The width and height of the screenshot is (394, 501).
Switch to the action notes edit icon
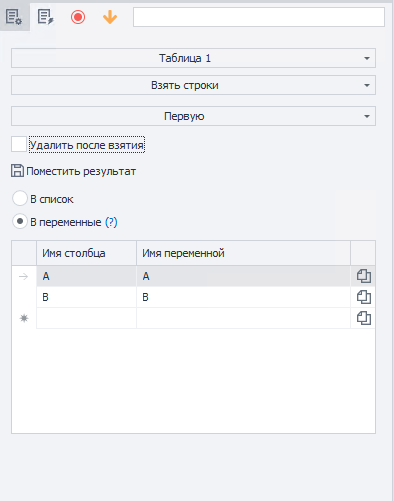[x=46, y=17]
